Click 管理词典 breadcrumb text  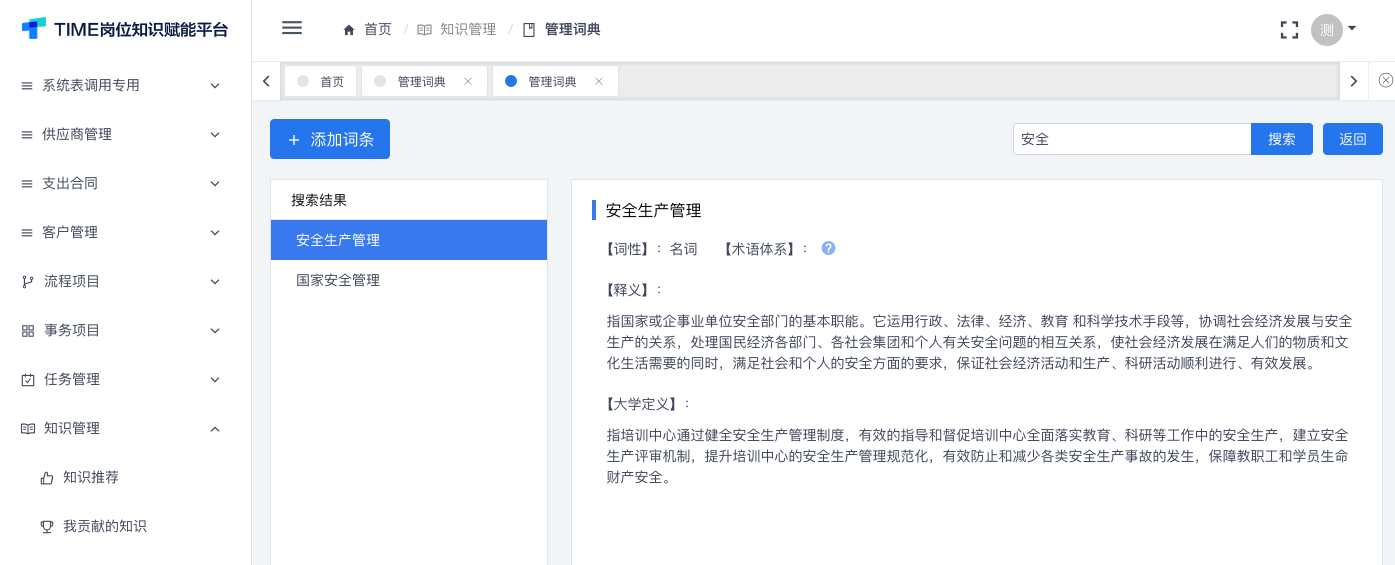573,30
